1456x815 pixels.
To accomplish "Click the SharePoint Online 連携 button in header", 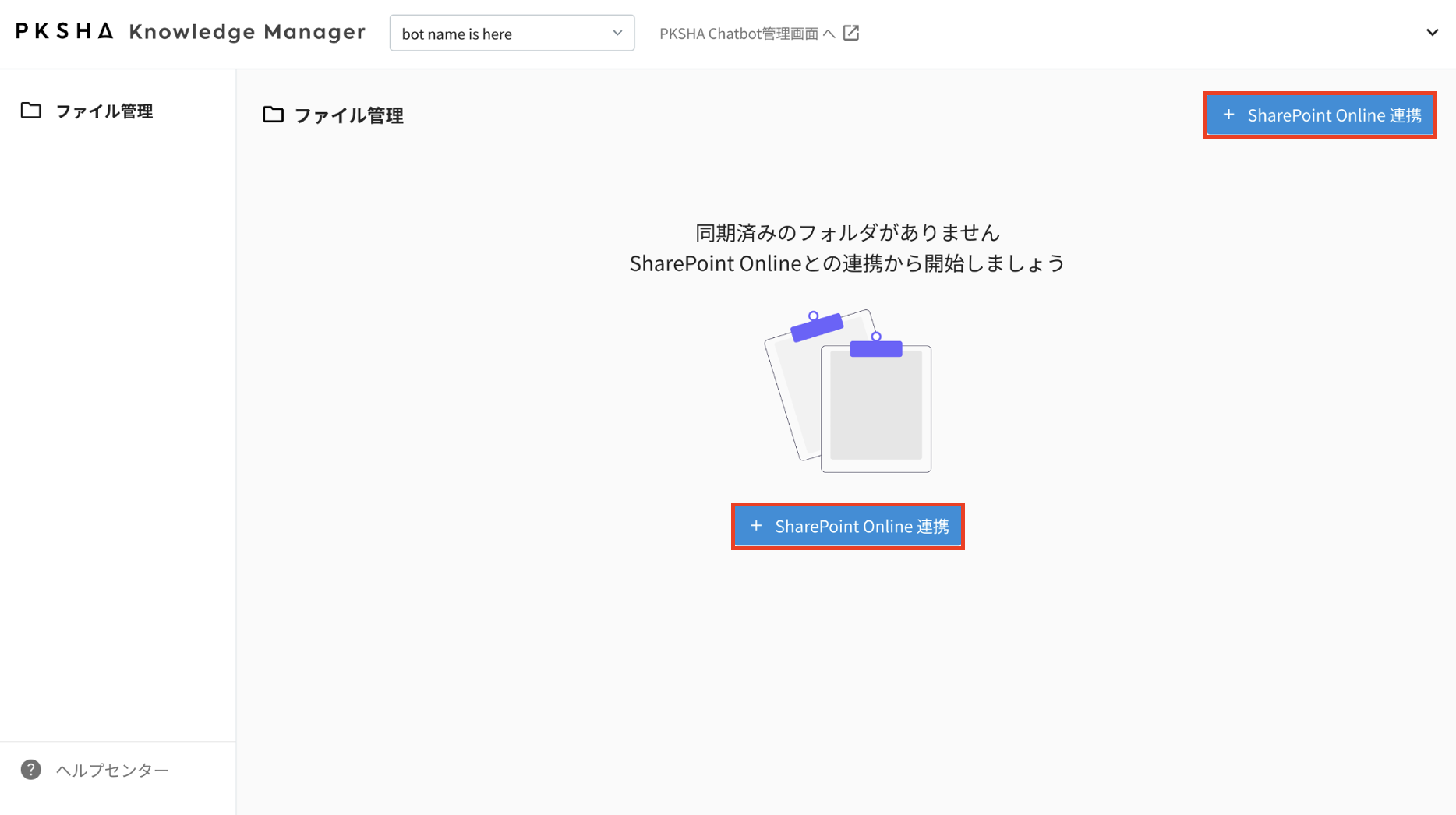I will (1319, 115).
